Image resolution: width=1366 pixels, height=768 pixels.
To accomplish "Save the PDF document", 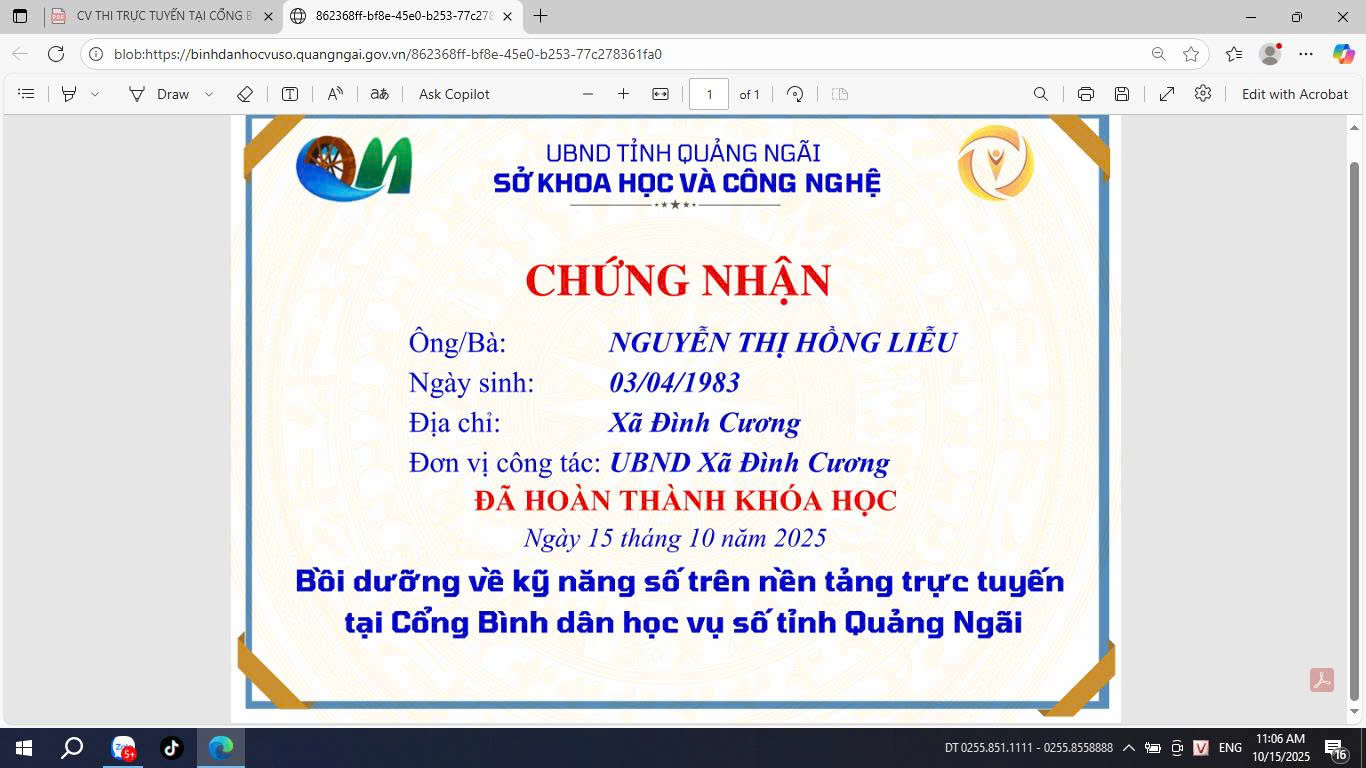I will pos(1122,94).
